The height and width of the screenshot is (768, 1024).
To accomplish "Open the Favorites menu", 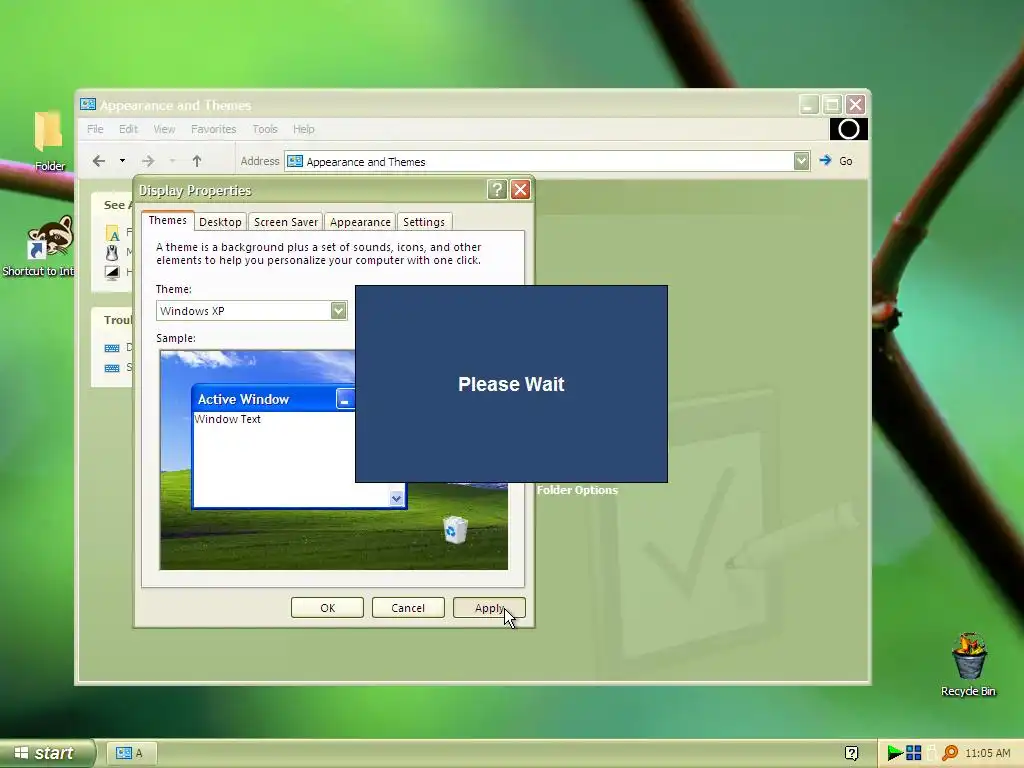I will click(x=214, y=129).
